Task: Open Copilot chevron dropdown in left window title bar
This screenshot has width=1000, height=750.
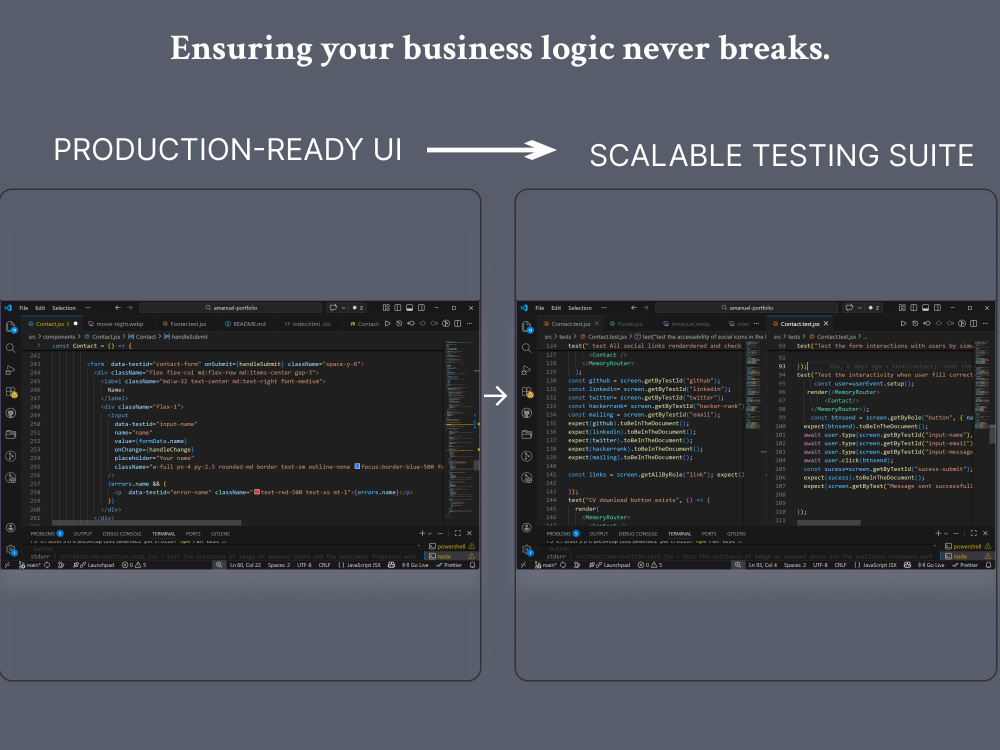Action: 343,308
